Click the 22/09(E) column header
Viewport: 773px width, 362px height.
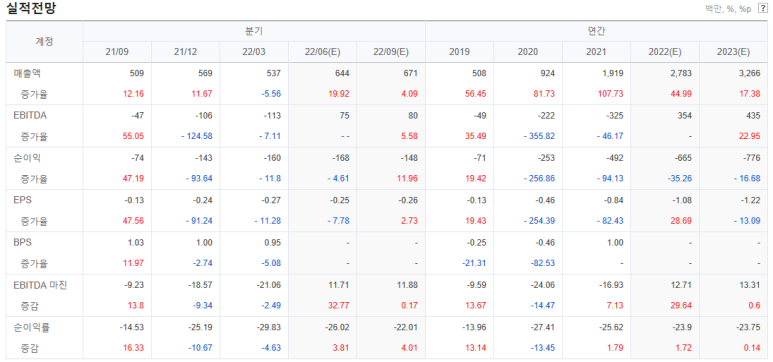pyautogui.click(x=391, y=52)
